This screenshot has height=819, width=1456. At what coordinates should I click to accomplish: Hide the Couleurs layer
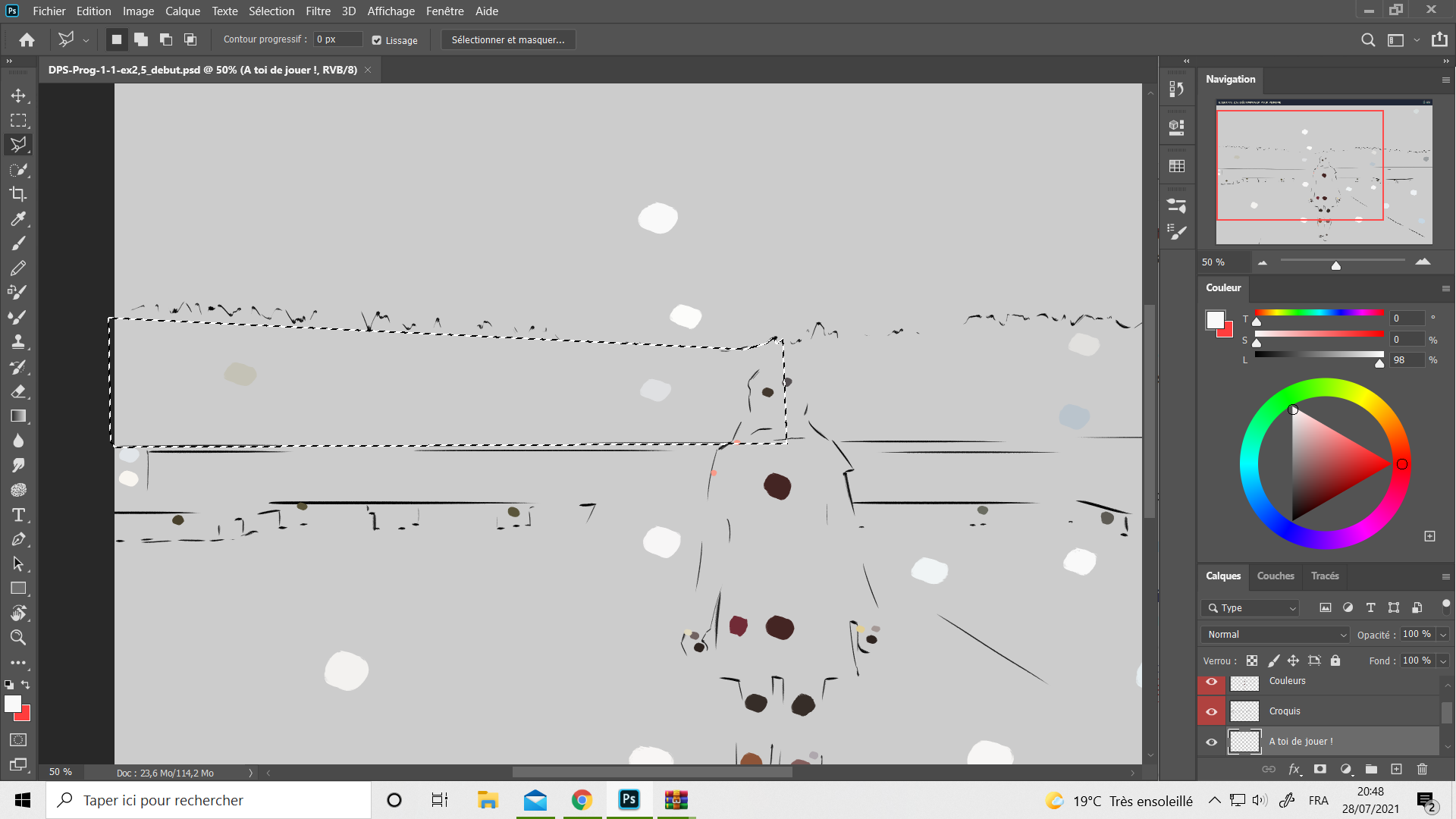(x=1211, y=682)
